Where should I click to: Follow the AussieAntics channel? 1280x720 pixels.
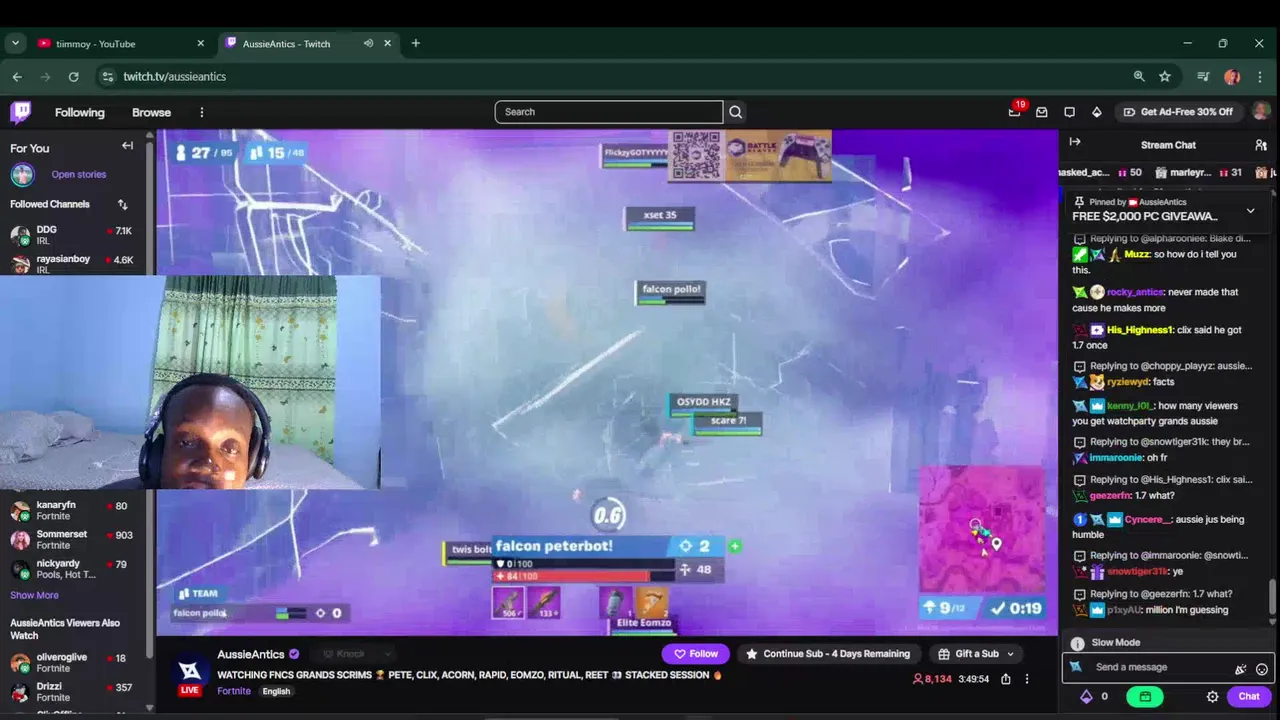(x=696, y=654)
